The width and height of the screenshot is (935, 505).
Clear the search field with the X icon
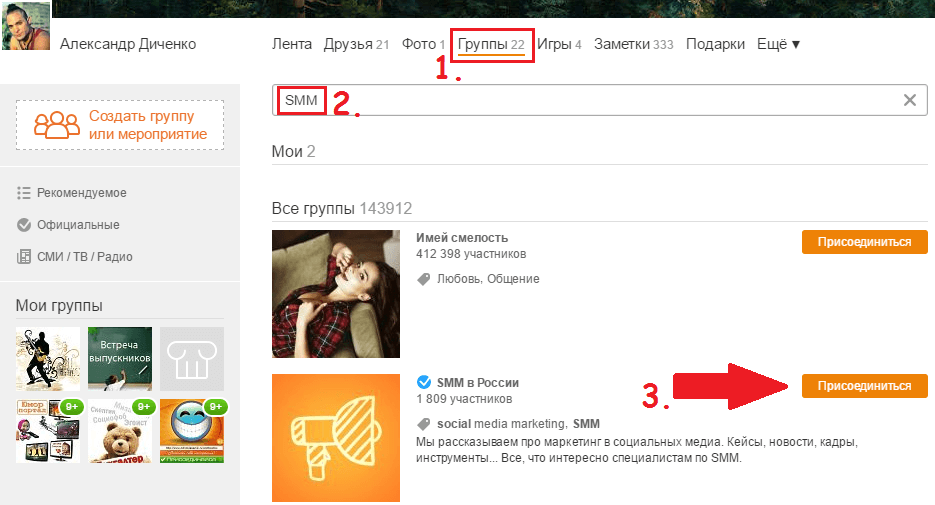tap(909, 100)
